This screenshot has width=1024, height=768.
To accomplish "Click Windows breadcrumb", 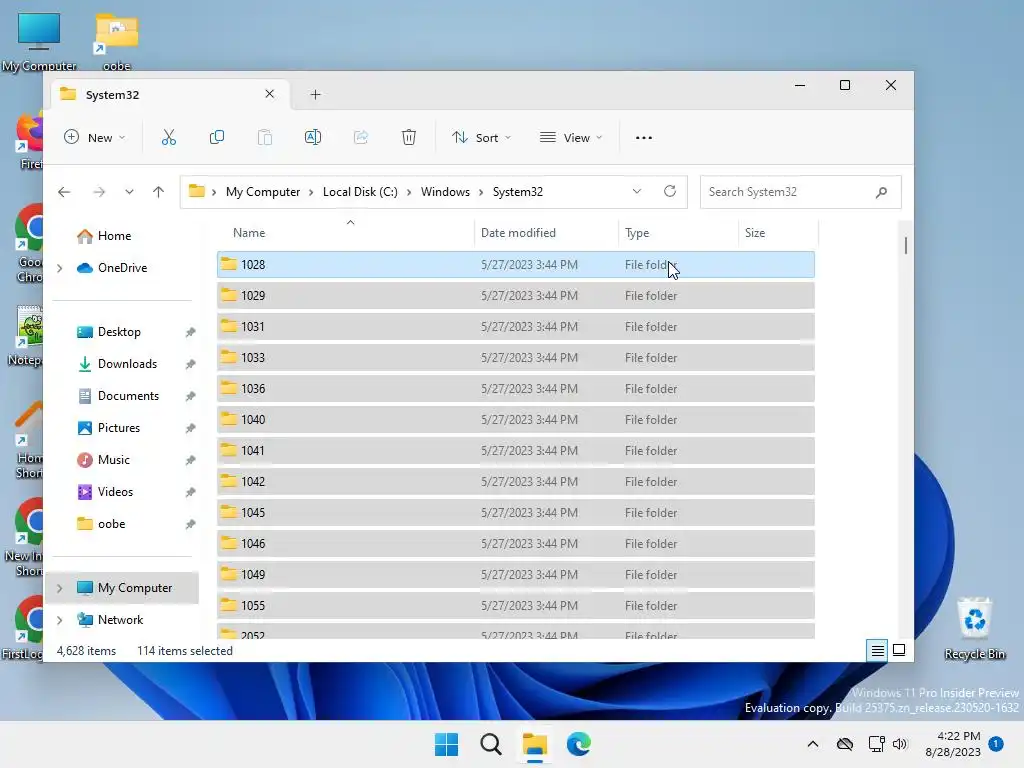I will 445,192.
